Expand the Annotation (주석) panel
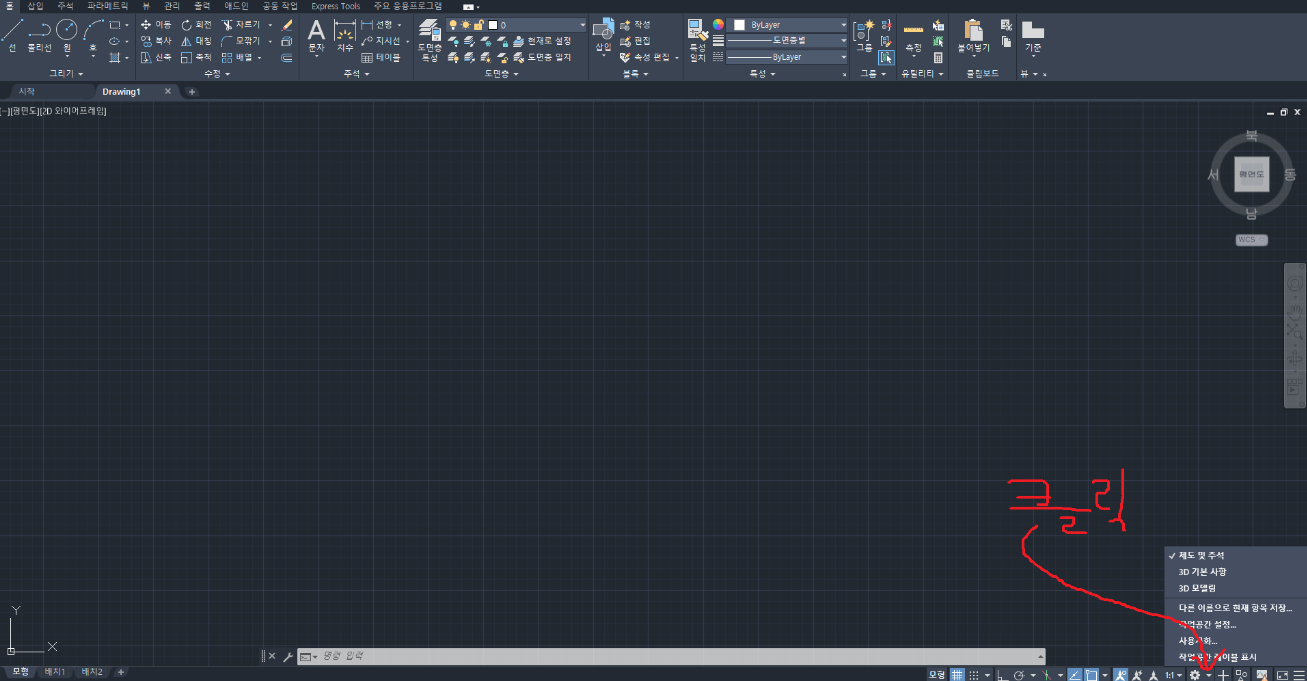This screenshot has width=1307, height=681. [x=357, y=73]
